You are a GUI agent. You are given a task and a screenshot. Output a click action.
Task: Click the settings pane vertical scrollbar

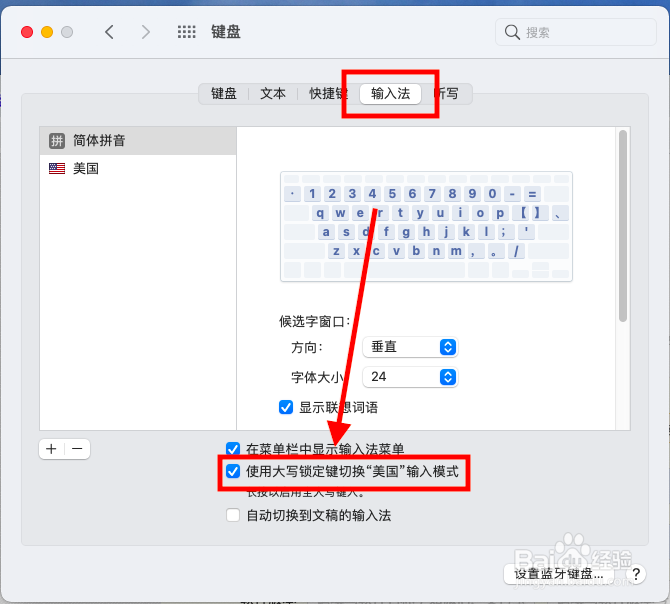(623, 226)
